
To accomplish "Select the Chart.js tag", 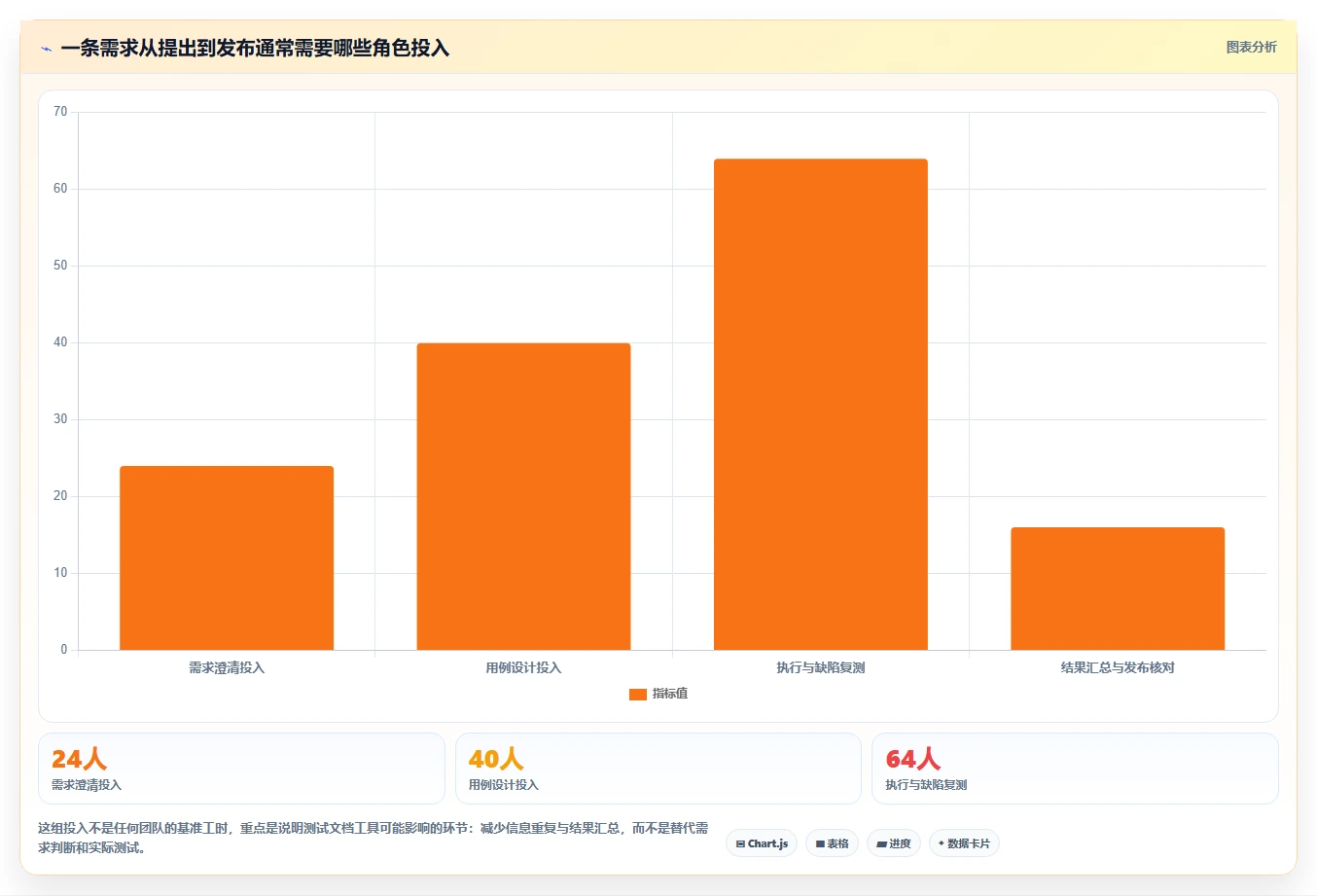I will point(762,843).
